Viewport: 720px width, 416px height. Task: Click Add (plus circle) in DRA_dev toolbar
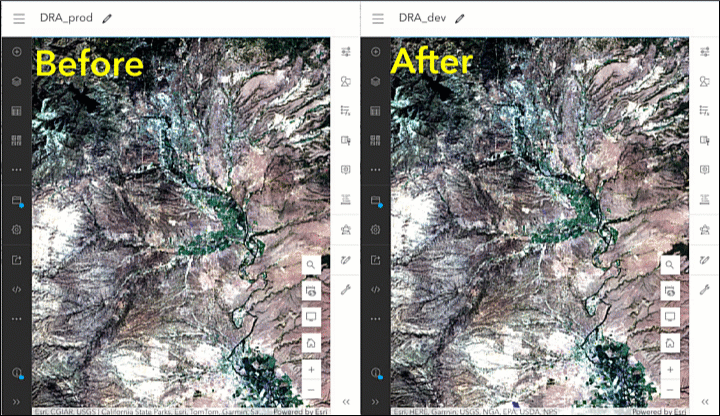tap(376, 52)
